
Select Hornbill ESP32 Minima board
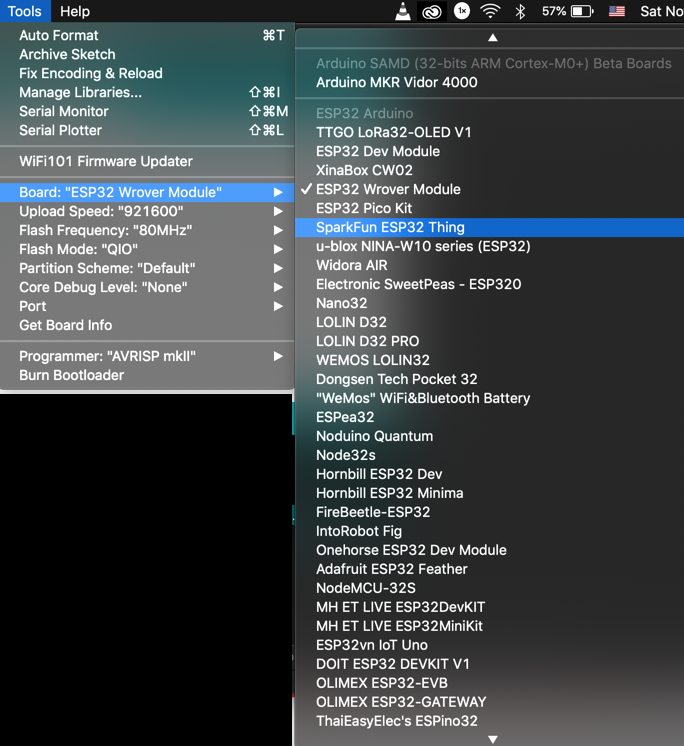[489, 493]
